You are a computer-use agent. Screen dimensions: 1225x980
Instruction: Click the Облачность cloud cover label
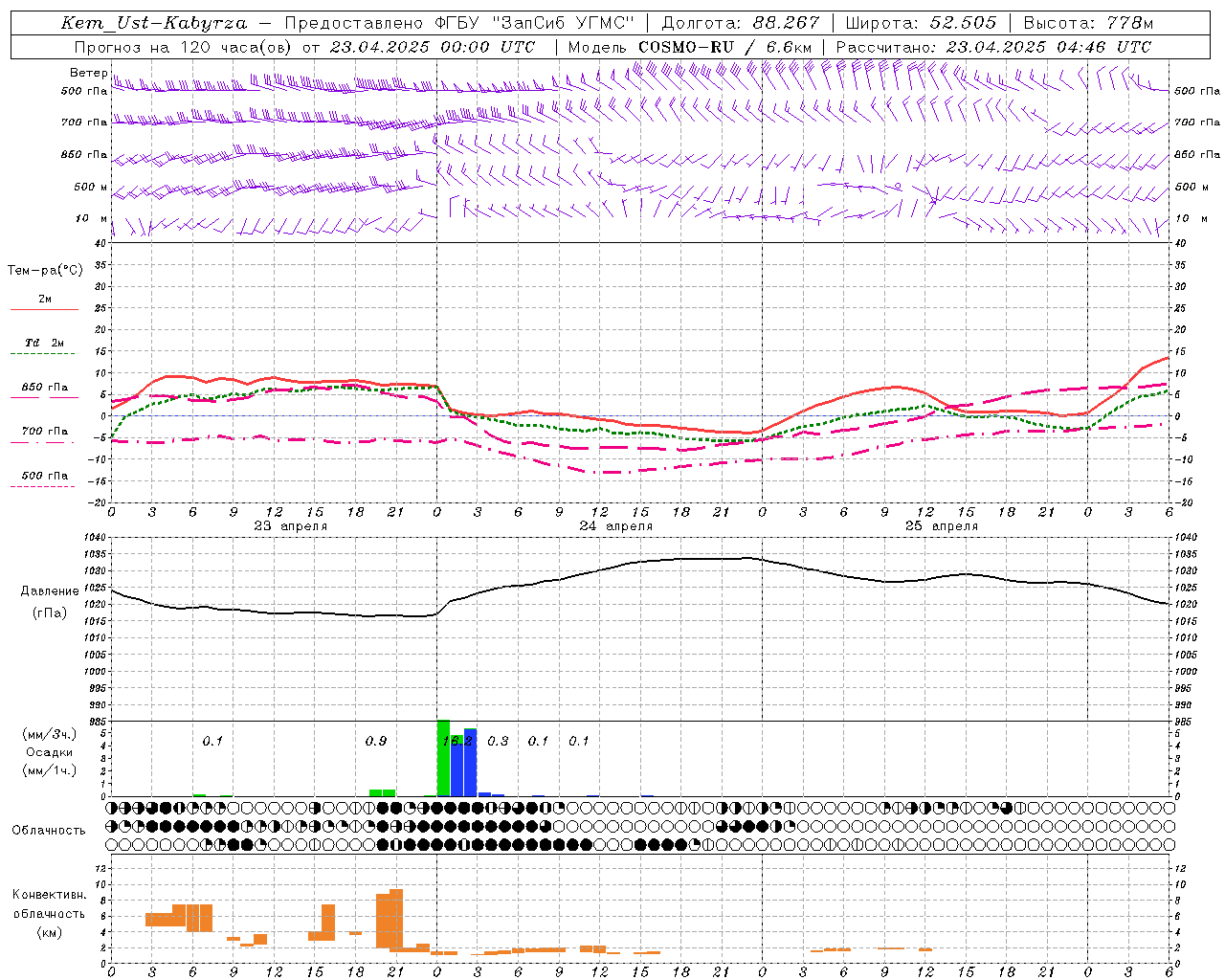tap(49, 831)
